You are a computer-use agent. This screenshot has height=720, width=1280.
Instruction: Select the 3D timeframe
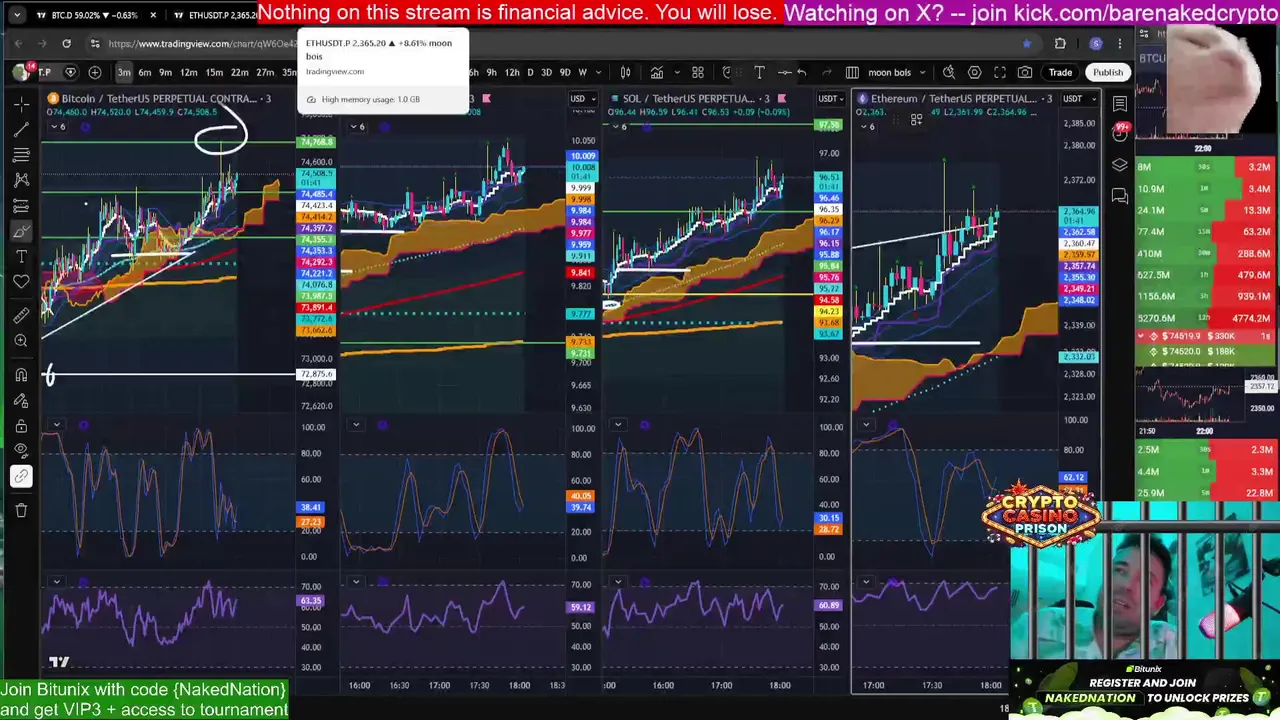coord(546,72)
